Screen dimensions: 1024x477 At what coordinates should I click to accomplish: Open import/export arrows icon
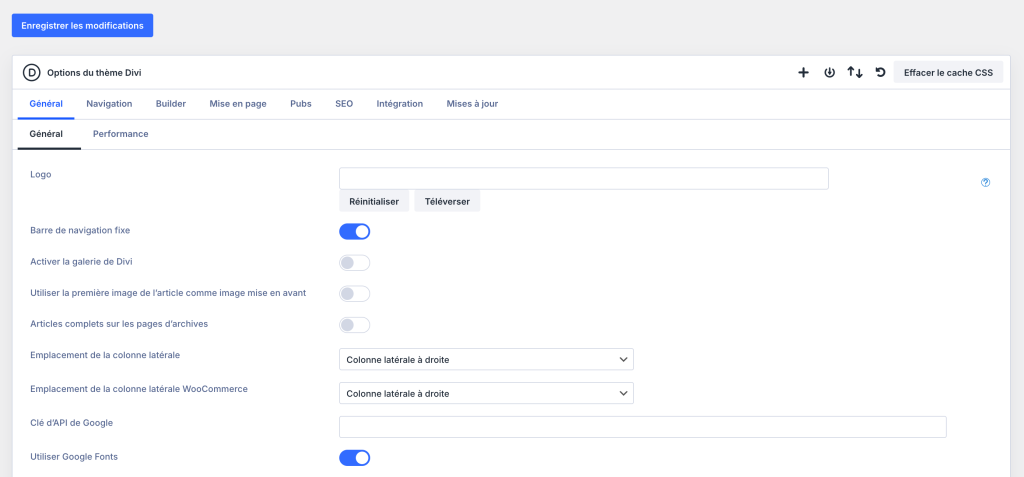point(855,72)
